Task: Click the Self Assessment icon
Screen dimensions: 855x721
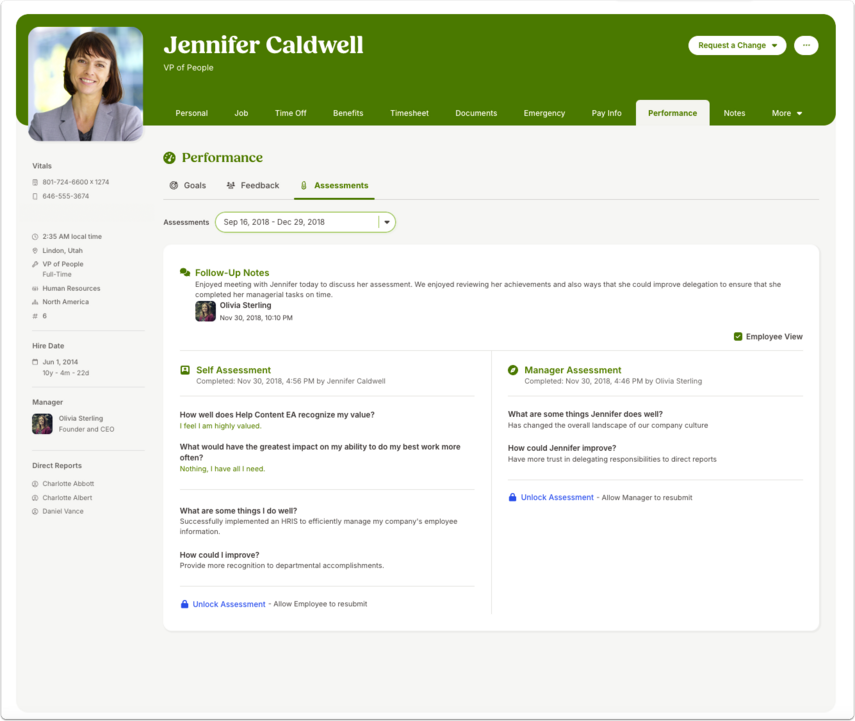Action: [x=185, y=370]
